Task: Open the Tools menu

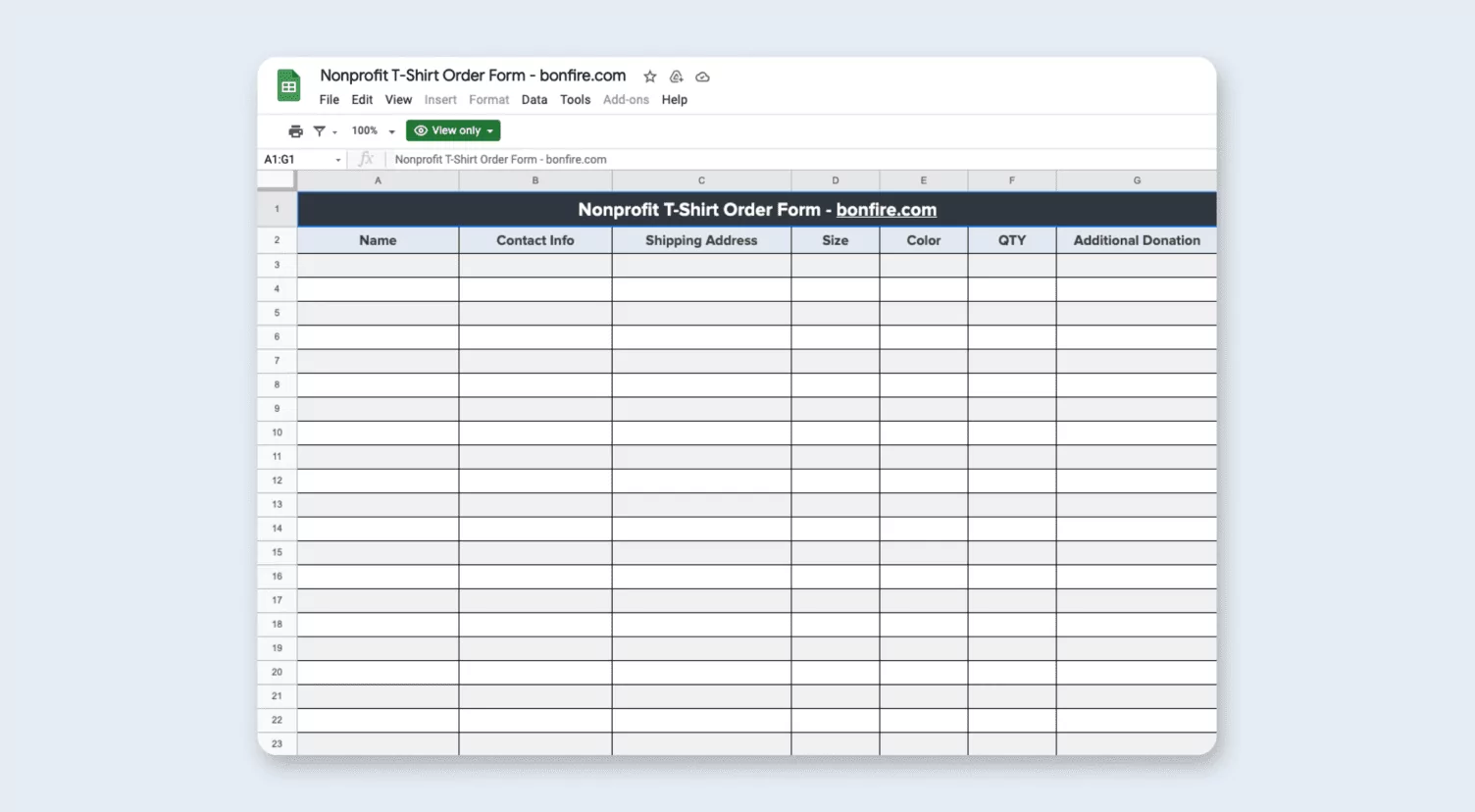Action: (x=575, y=100)
